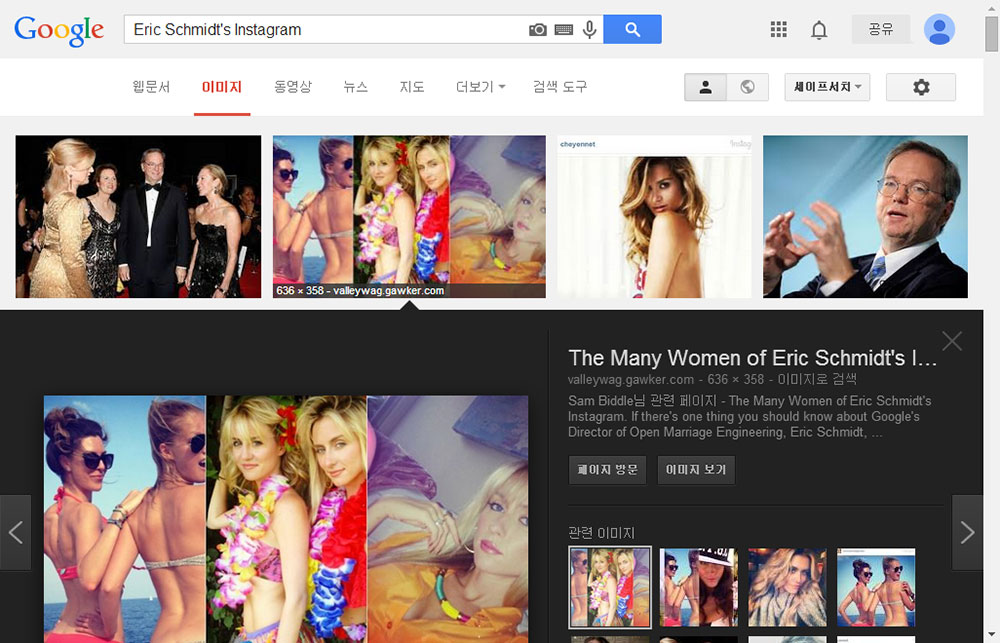
Task: Go to previous image arrow
Action: coord(15,532)
